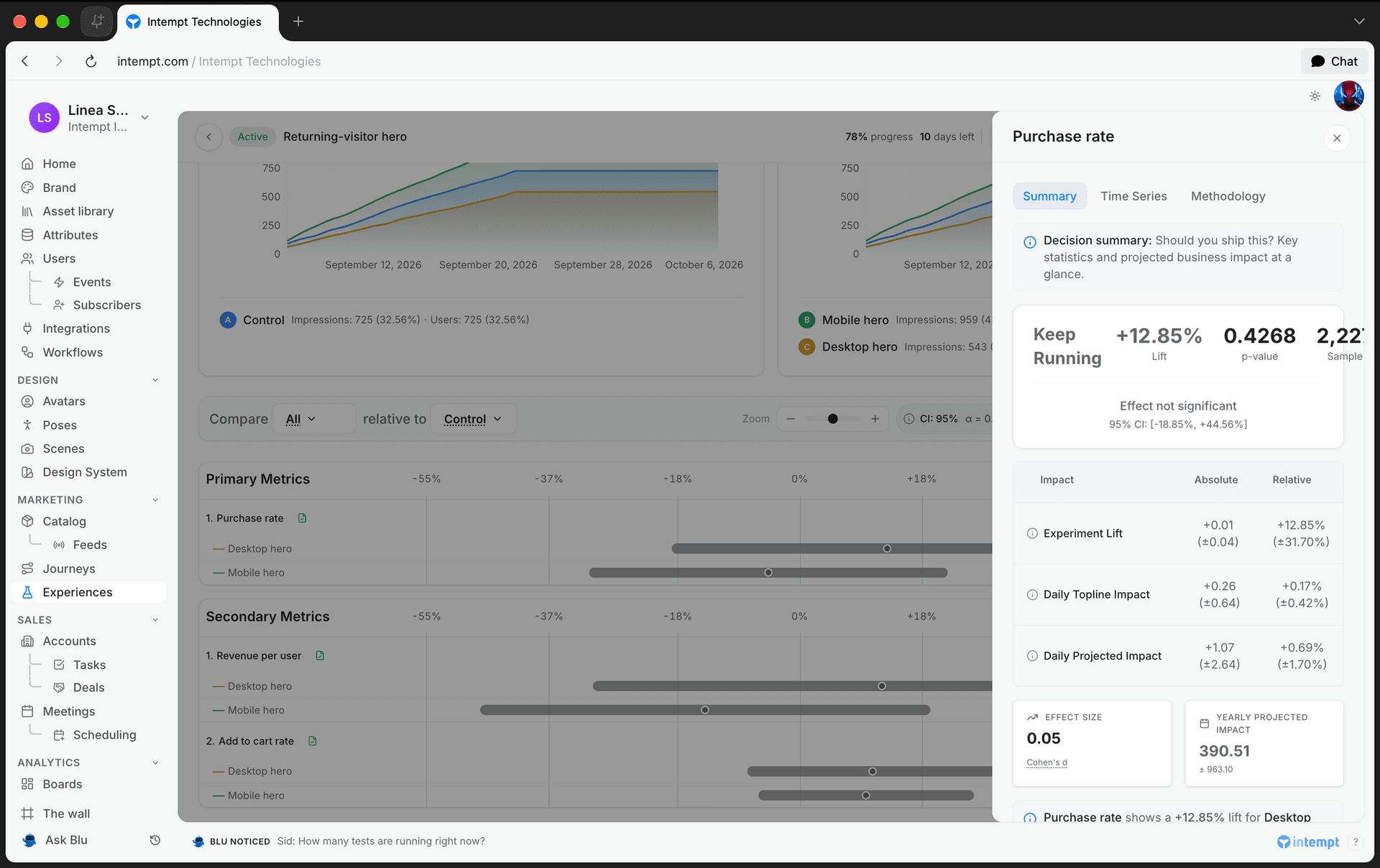The image size is (1380, 868).
Task: Open the Compare All dropdown
Action: click(x=313, y=419)
